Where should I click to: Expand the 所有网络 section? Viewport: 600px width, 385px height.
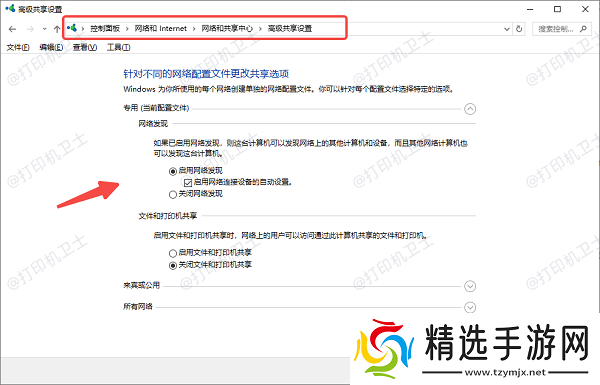pyautogui.click(x=470, y=307)
